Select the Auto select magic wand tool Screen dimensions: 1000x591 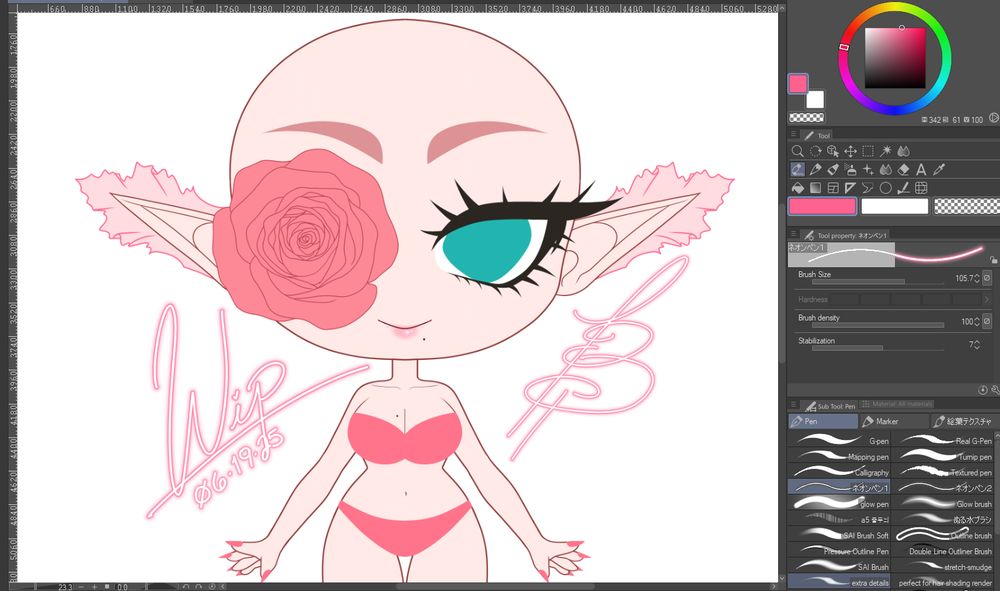[x=886, y=151]
